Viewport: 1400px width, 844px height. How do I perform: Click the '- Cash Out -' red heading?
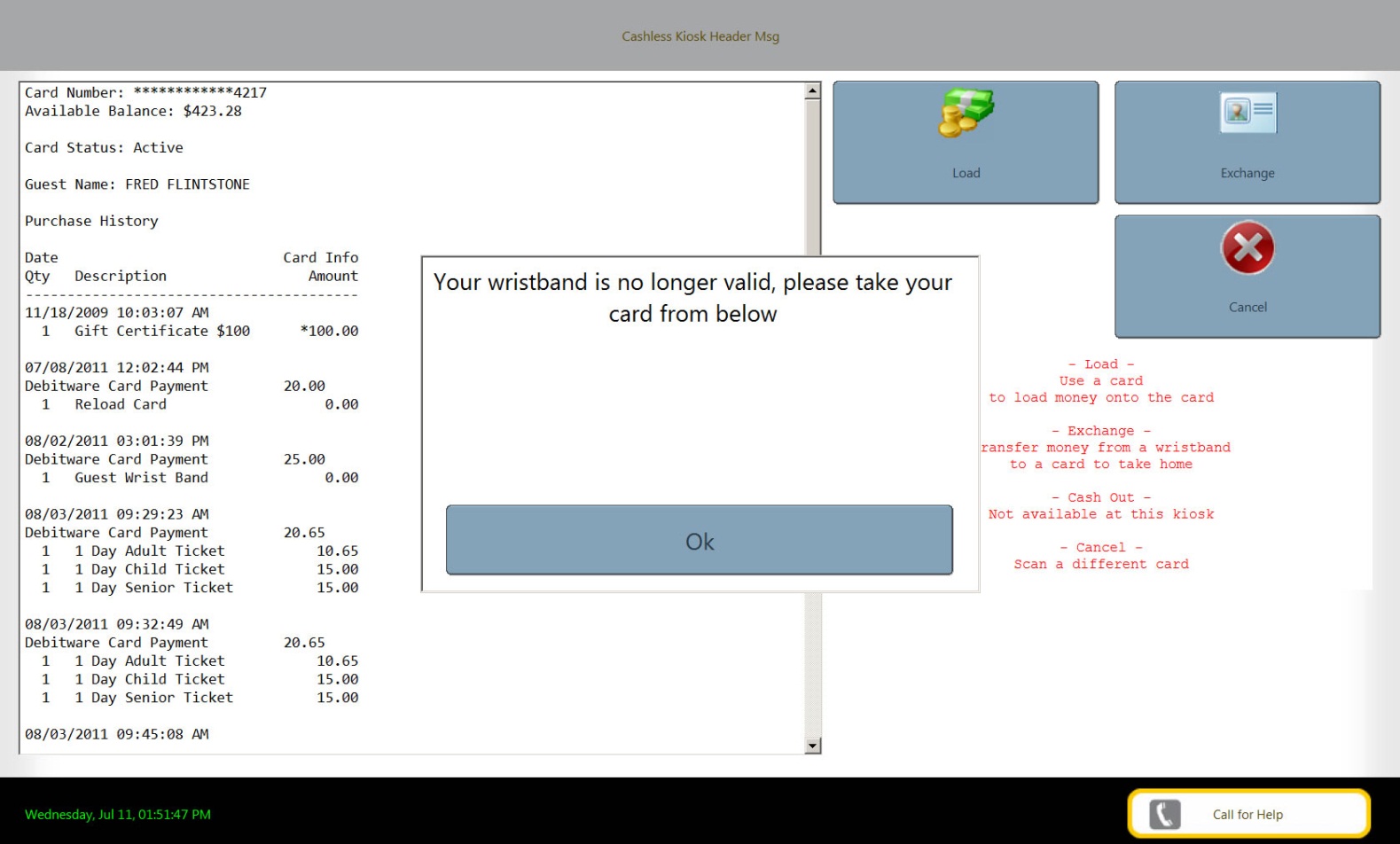pyautogui.click(x=1101, y=497)
